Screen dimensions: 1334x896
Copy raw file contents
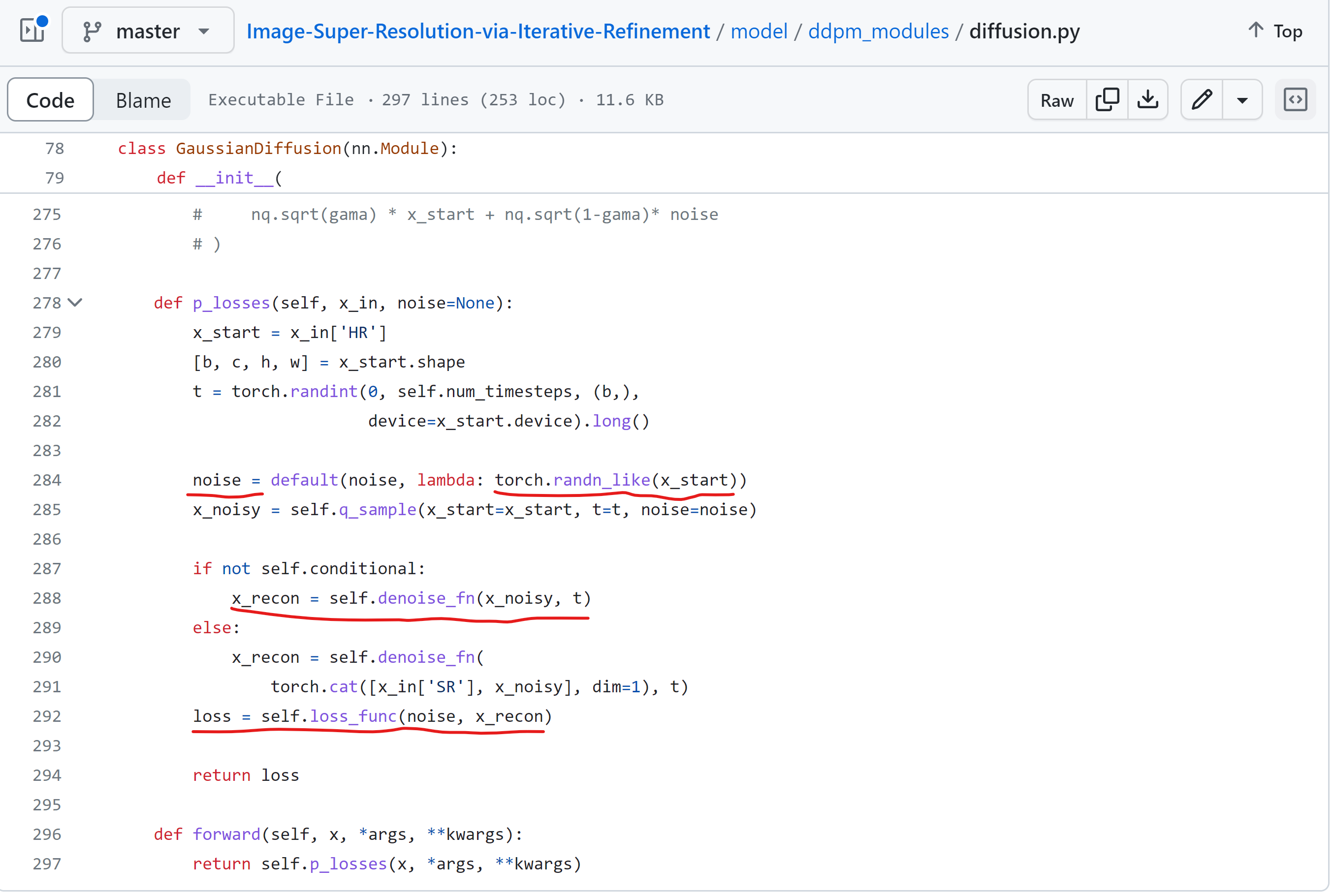click(x=1107, y=100)
